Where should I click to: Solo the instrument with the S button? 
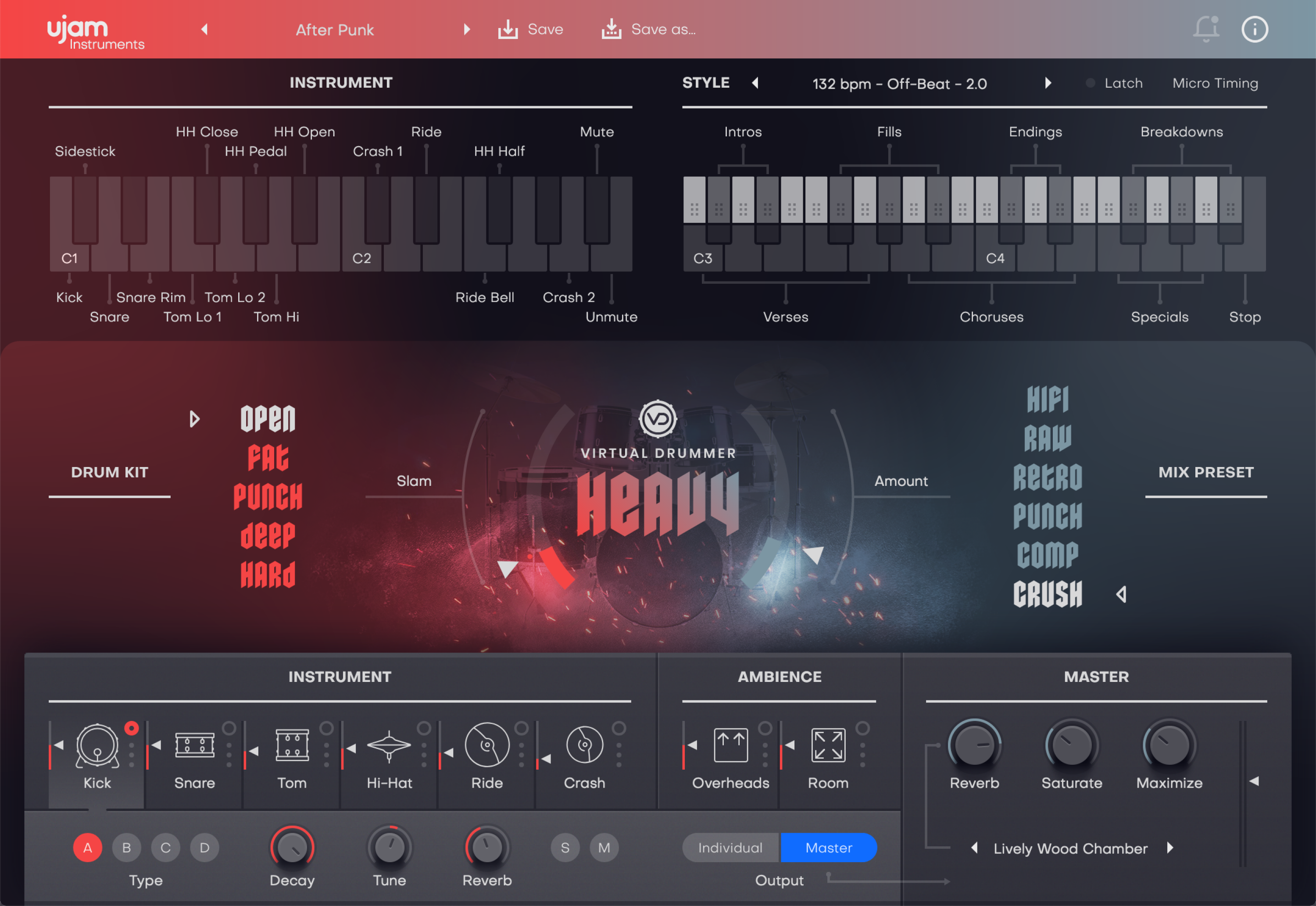(565, 848)
